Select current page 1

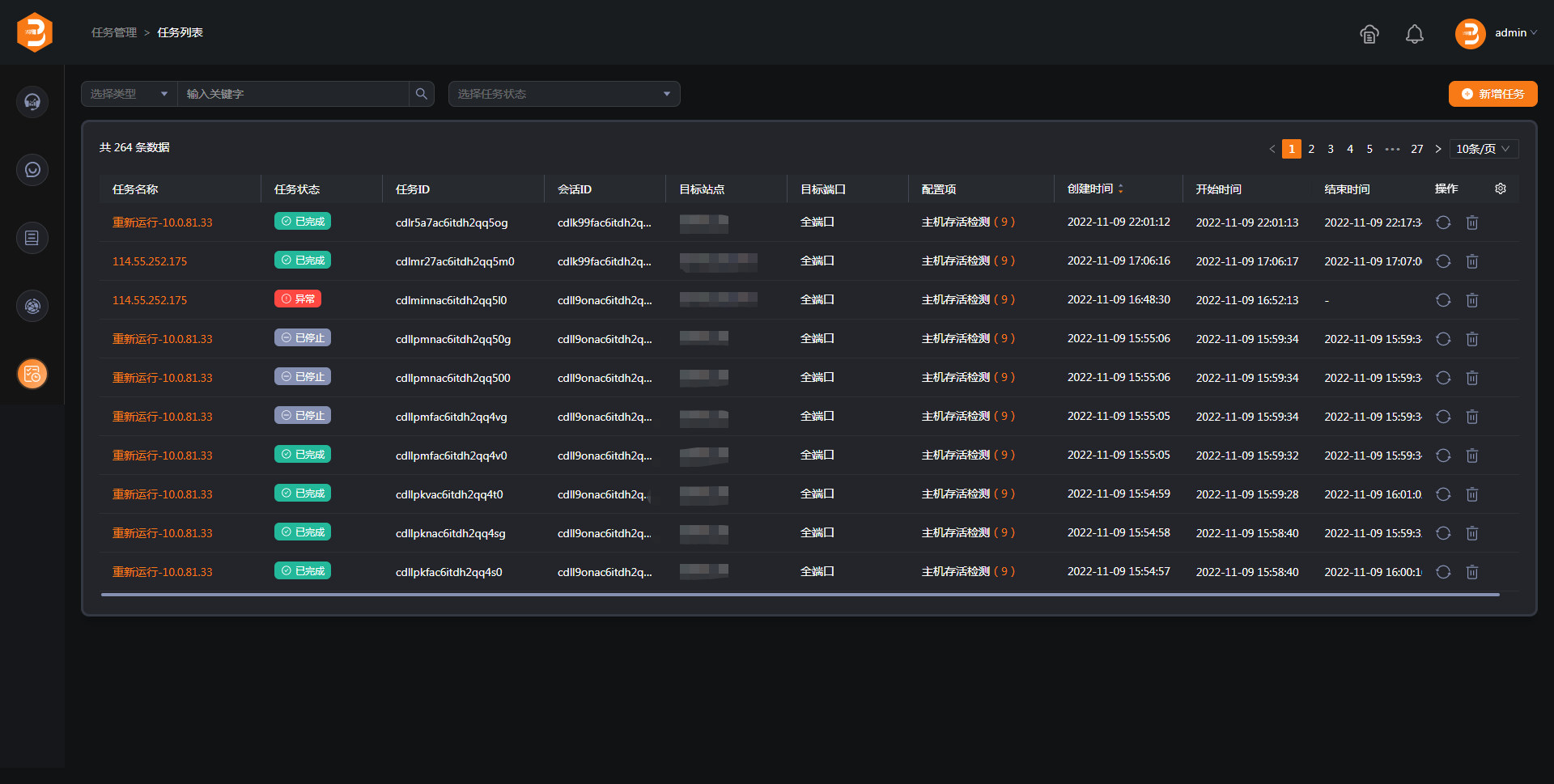[x=1292, y=149]
